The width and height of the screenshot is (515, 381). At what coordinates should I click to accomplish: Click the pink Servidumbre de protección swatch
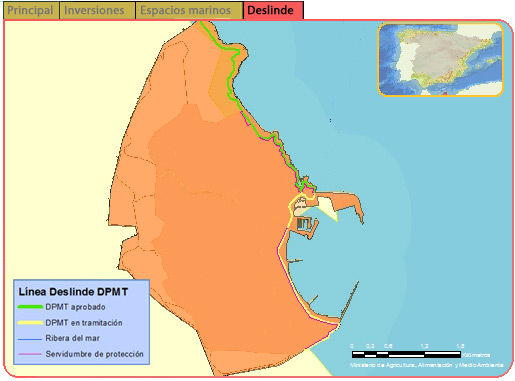coord(30,354)
